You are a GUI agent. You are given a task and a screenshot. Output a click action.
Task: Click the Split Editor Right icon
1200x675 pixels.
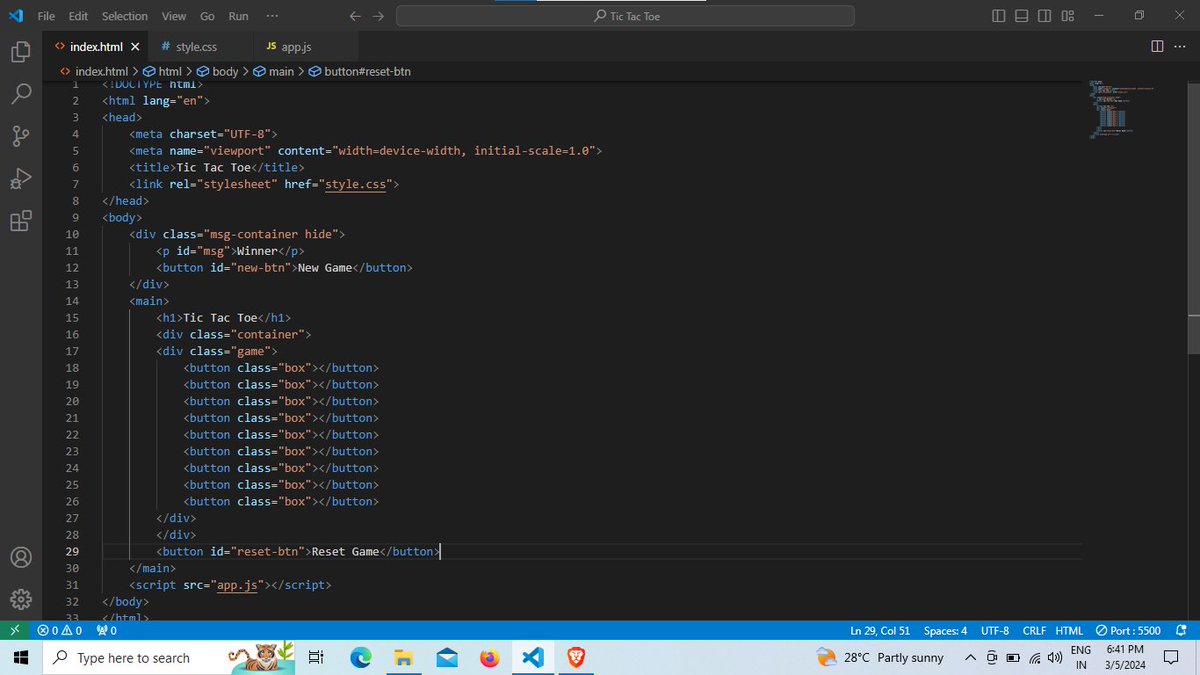1157,46
